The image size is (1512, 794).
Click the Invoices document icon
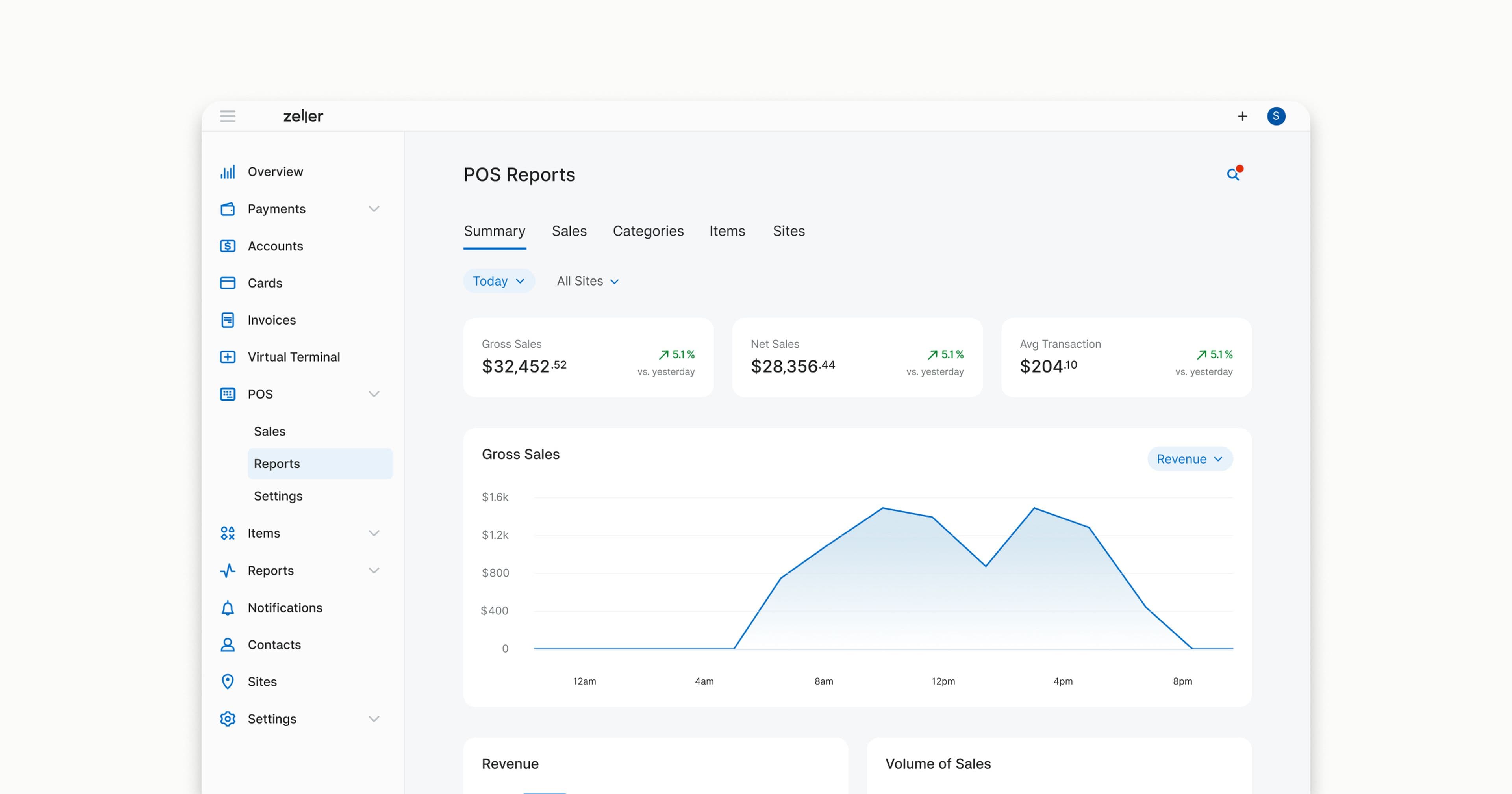pyautogui.click(x=228, y=319)
